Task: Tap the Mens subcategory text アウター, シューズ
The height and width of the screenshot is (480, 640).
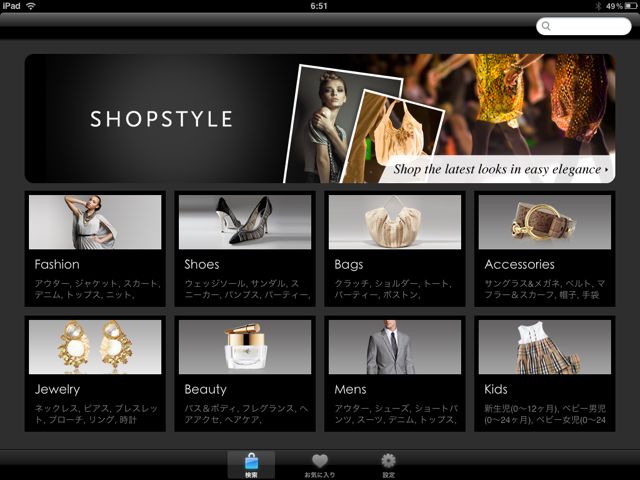Action: point(396,414)
